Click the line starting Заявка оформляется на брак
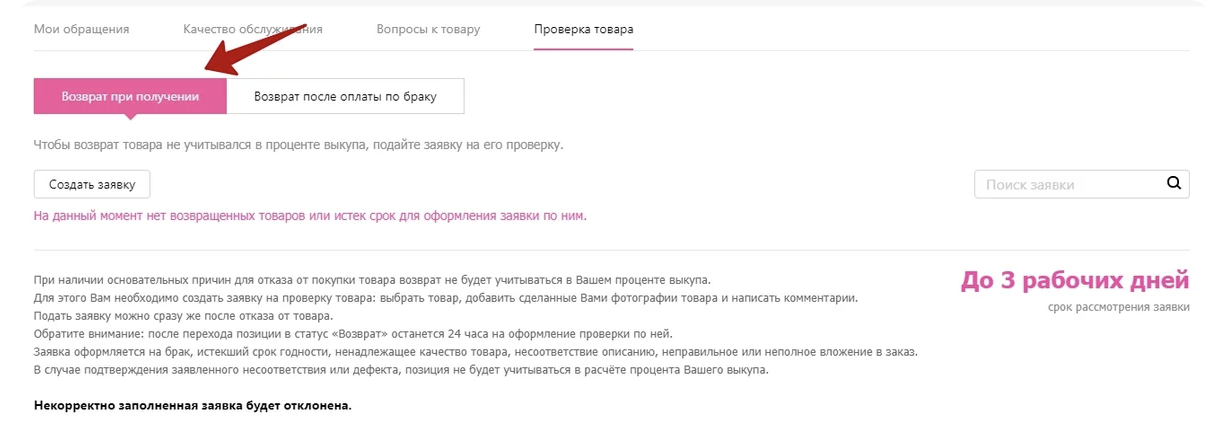Viewport: 1232px width, 430px height. (x=476, y=352)
